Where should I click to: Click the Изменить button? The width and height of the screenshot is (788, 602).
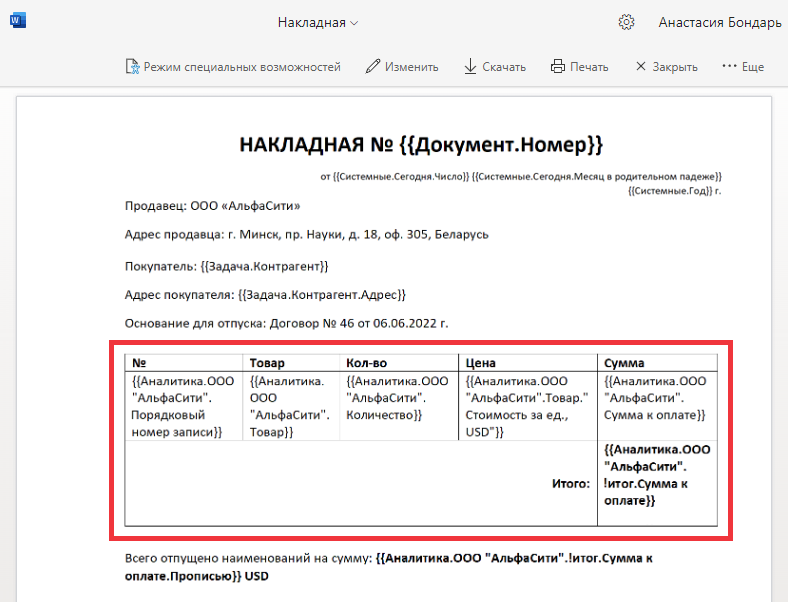point(402,66)
